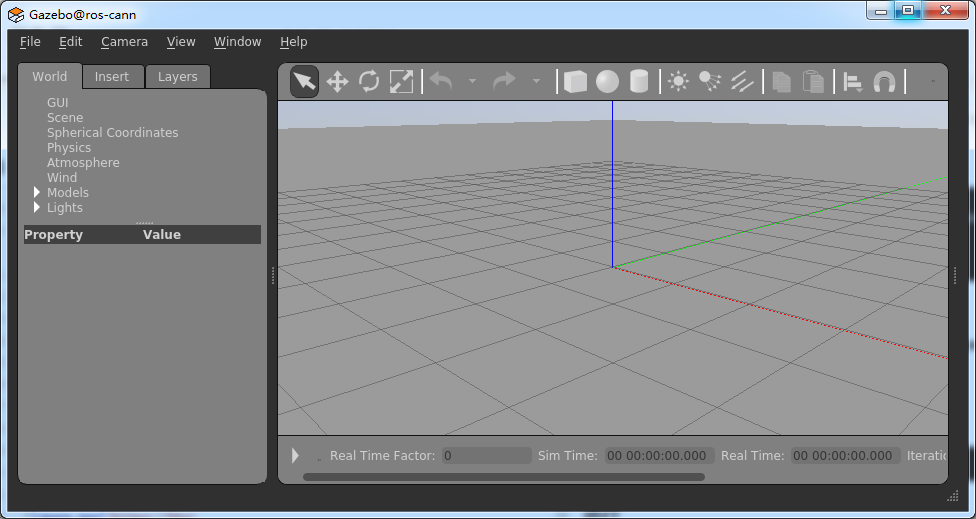Click the Sim Time value field
This screenshot has width=976, height=519.
point(660,456)
